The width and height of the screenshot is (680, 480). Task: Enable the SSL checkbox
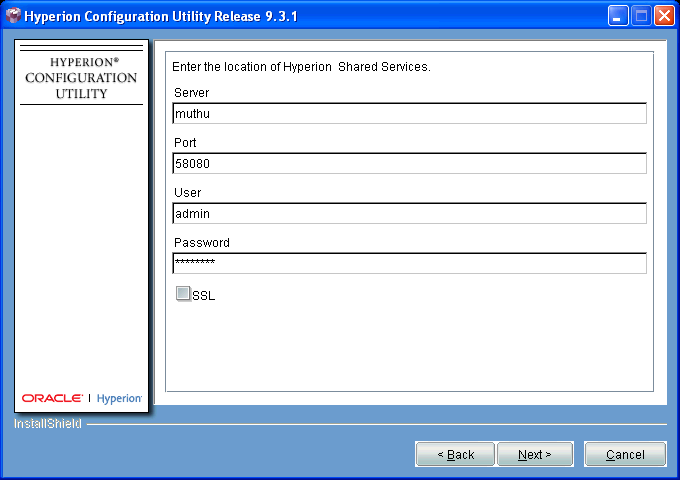pyautogui.click(x=183, y=294)
